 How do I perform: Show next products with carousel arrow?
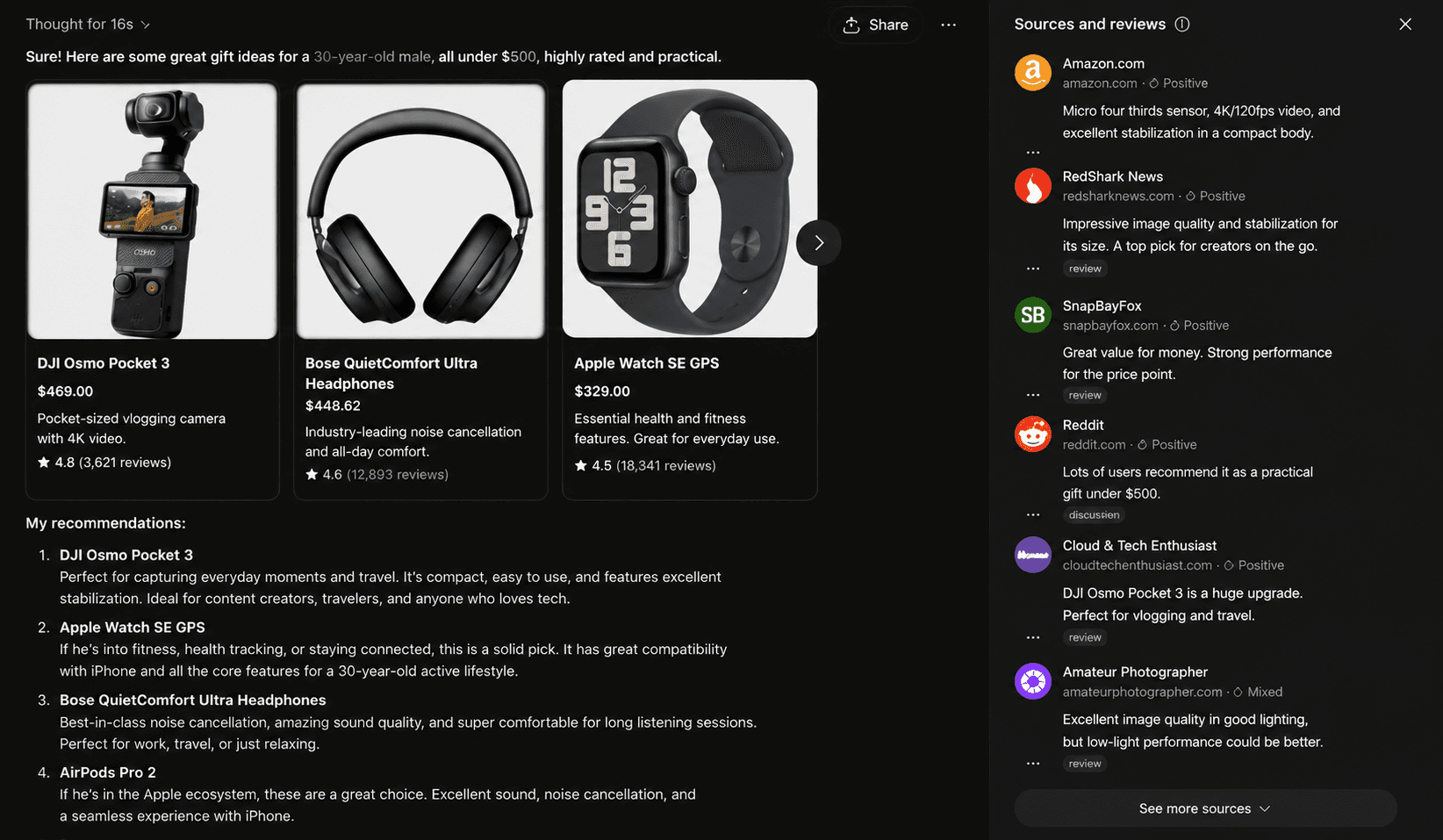tap(818, 243)
